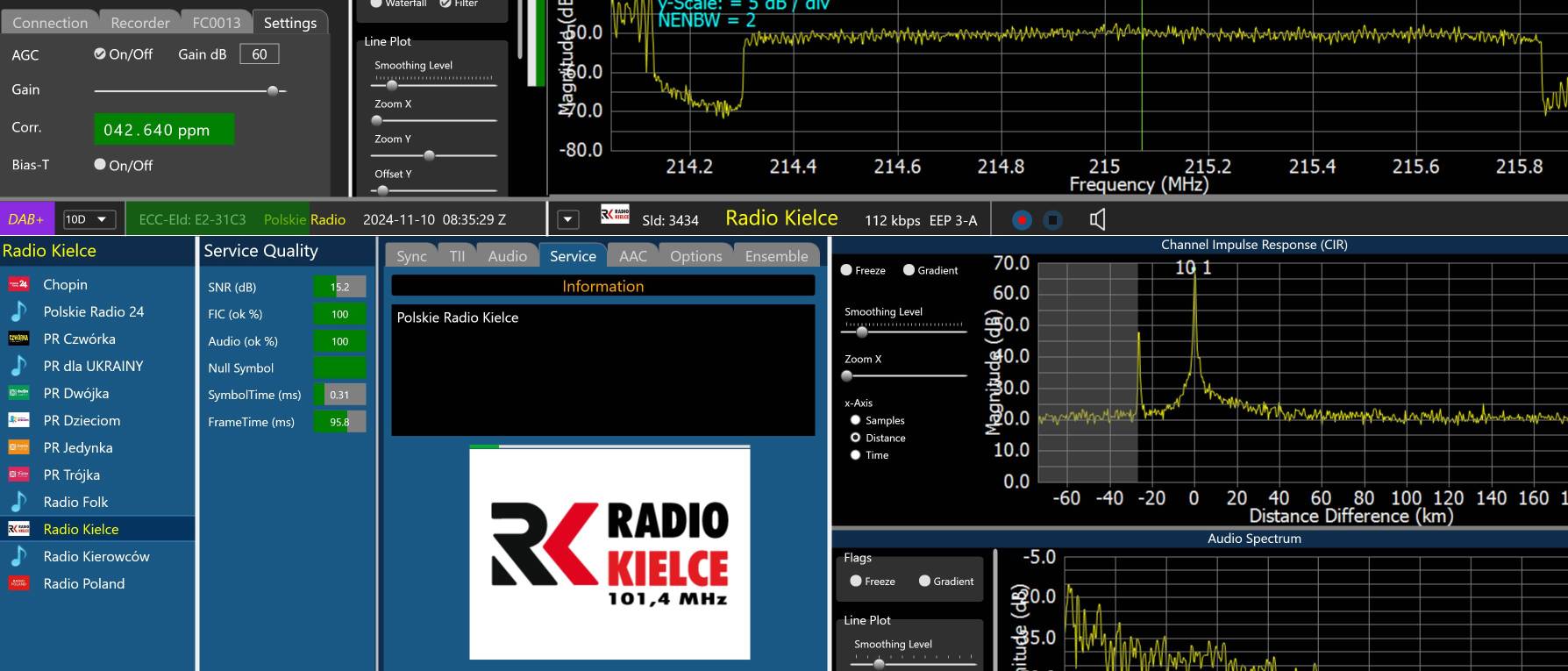Click the PR Jedynka orange logo
Image resolution: width=1568 pixels, height=671 pixels.
coord(18,447)
